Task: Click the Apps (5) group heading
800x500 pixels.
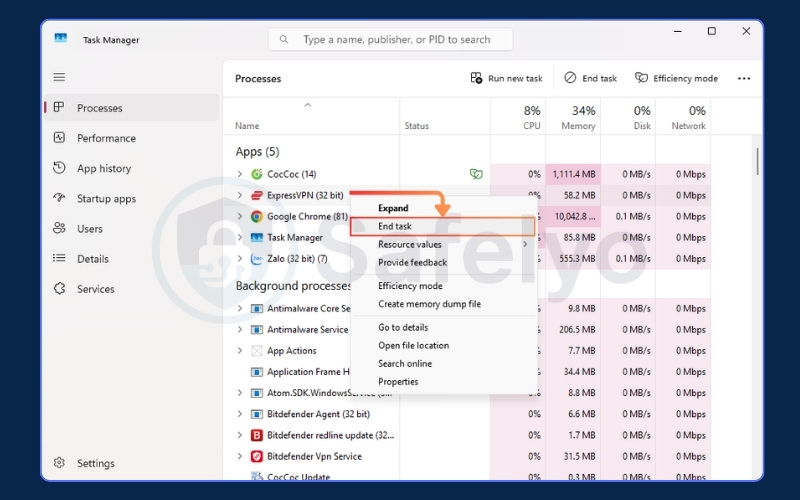Action: (x=257, y=152)
